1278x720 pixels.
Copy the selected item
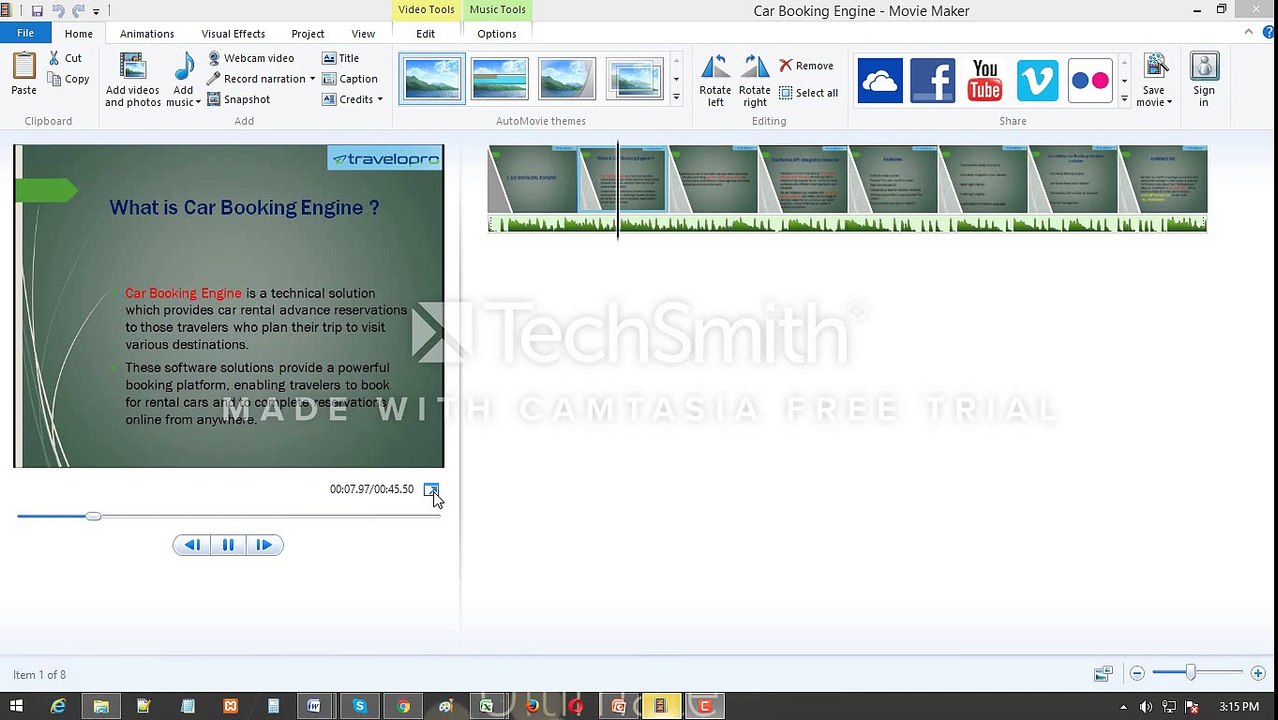pos(68,79)
